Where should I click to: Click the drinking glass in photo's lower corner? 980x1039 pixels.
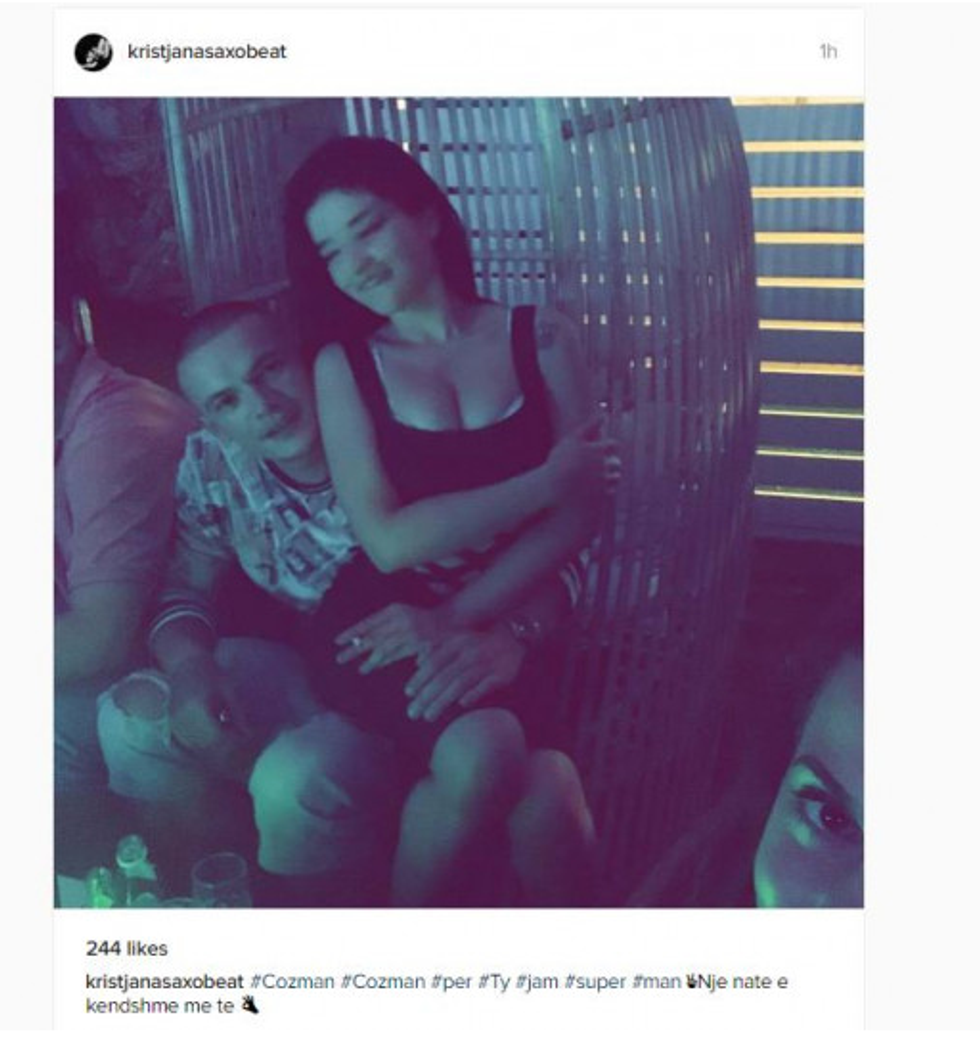[221, 879]
